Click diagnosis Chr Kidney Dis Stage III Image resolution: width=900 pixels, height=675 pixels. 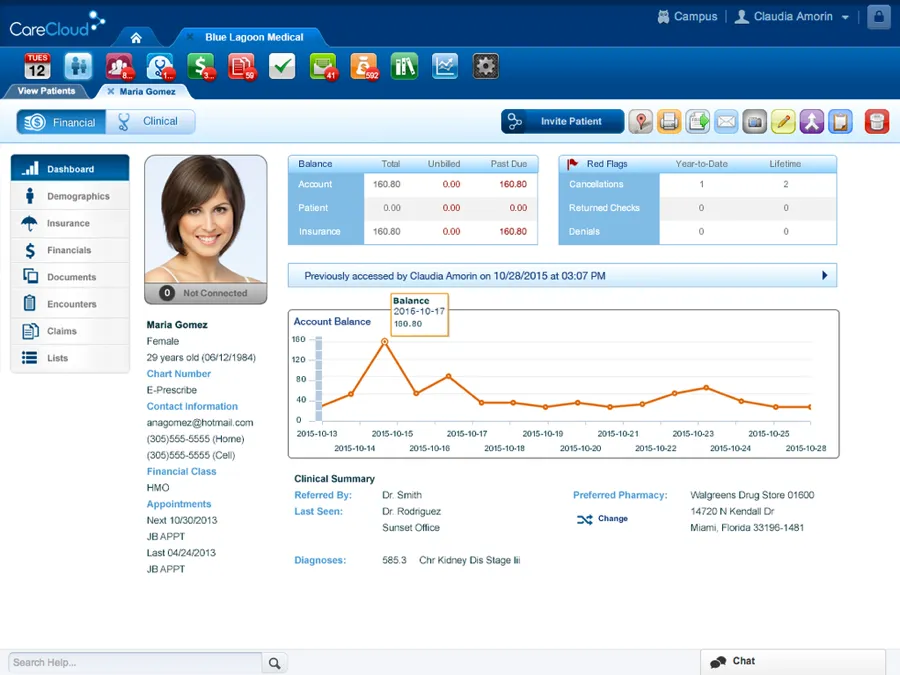click(470, 560)
